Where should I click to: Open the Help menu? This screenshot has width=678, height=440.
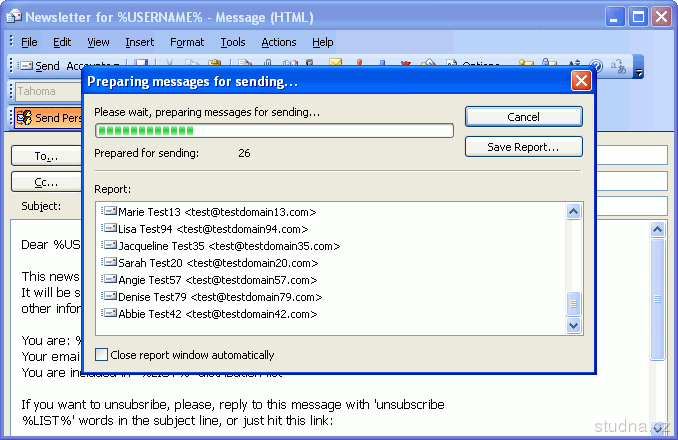tap(323, 42)
